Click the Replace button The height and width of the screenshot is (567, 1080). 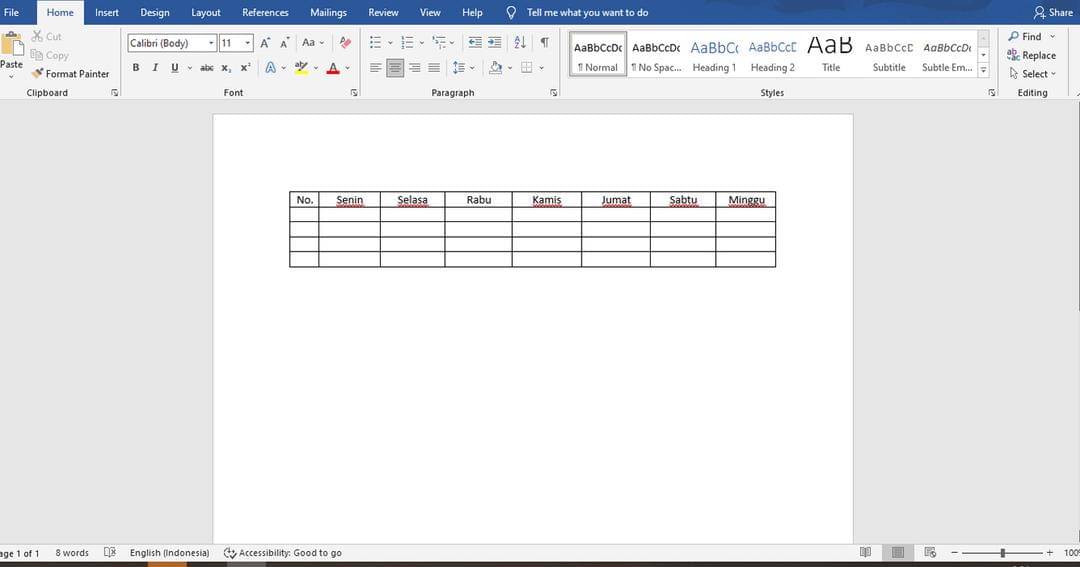[x=1032, y=56]
